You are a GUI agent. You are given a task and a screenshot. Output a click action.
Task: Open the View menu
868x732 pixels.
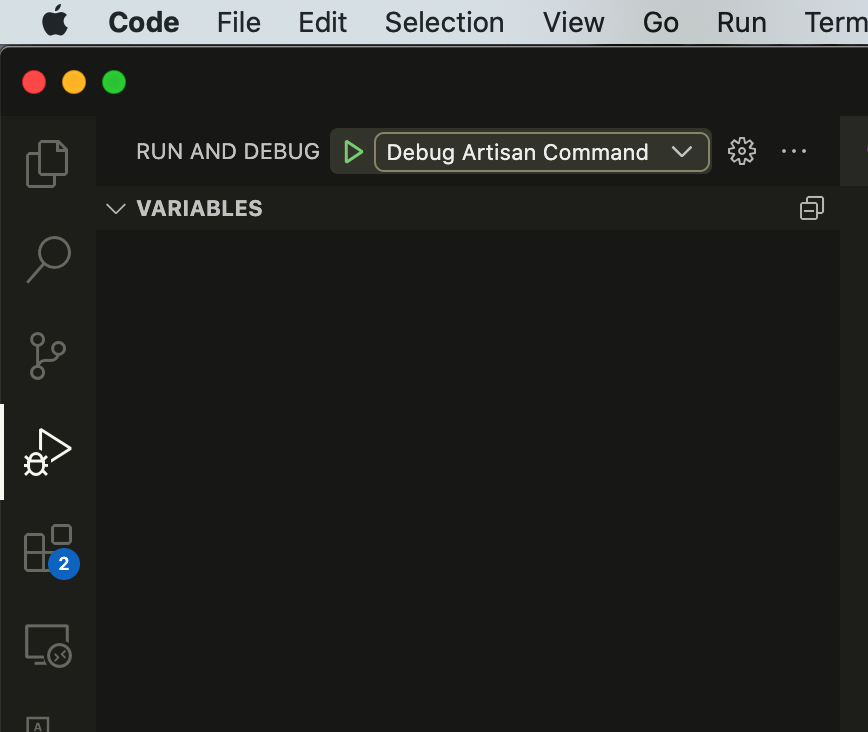[x=573, y=22]
